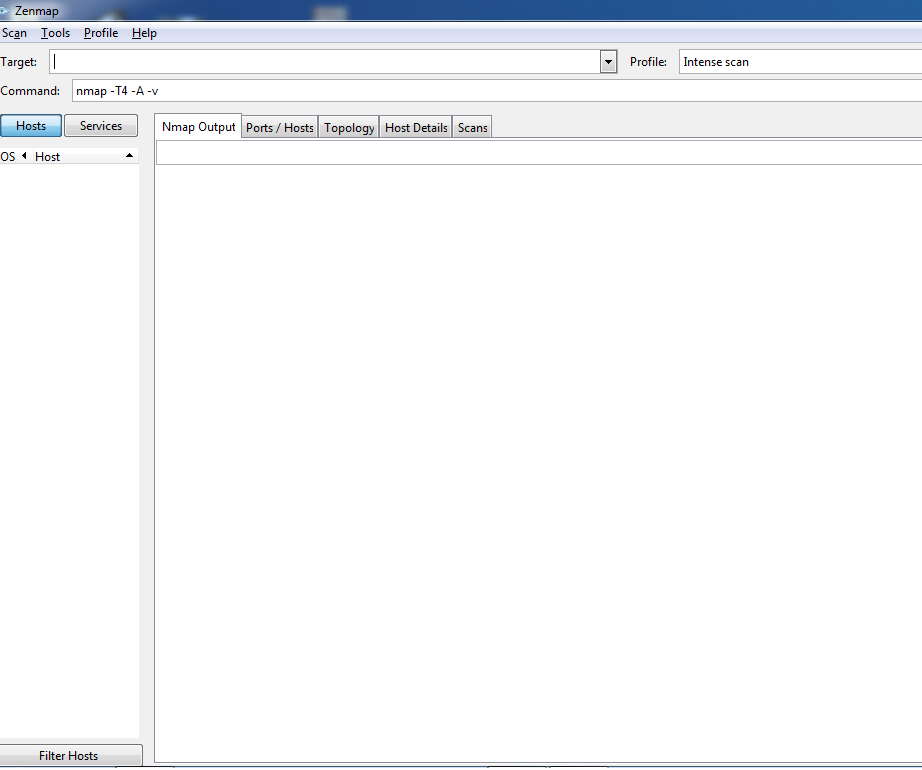
Task: Open the Profile combo box showing Intense scan
Action: [800, 62]
